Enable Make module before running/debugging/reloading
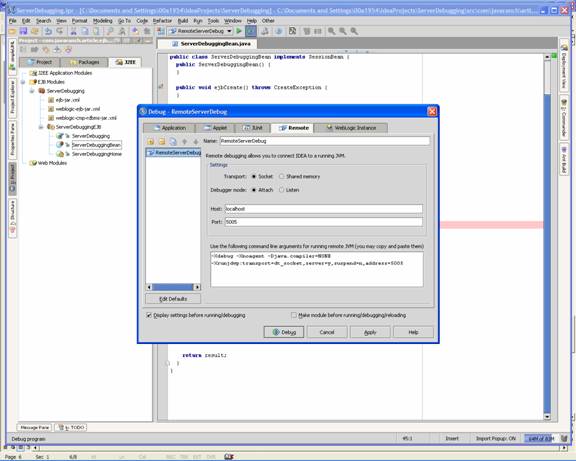 tap(294, 315)
